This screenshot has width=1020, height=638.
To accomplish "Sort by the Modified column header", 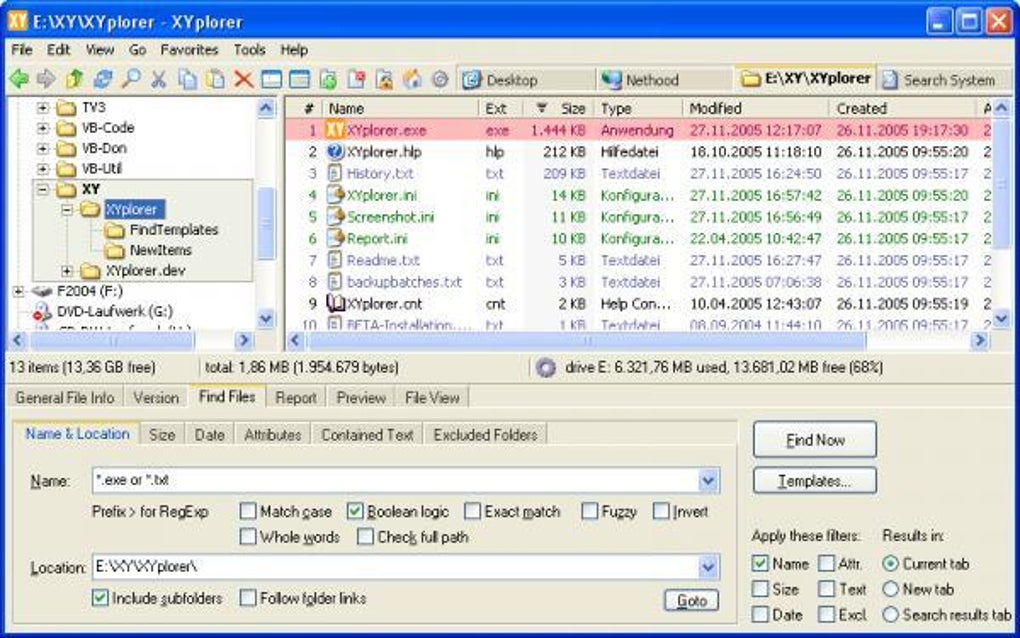I will 755,109.
